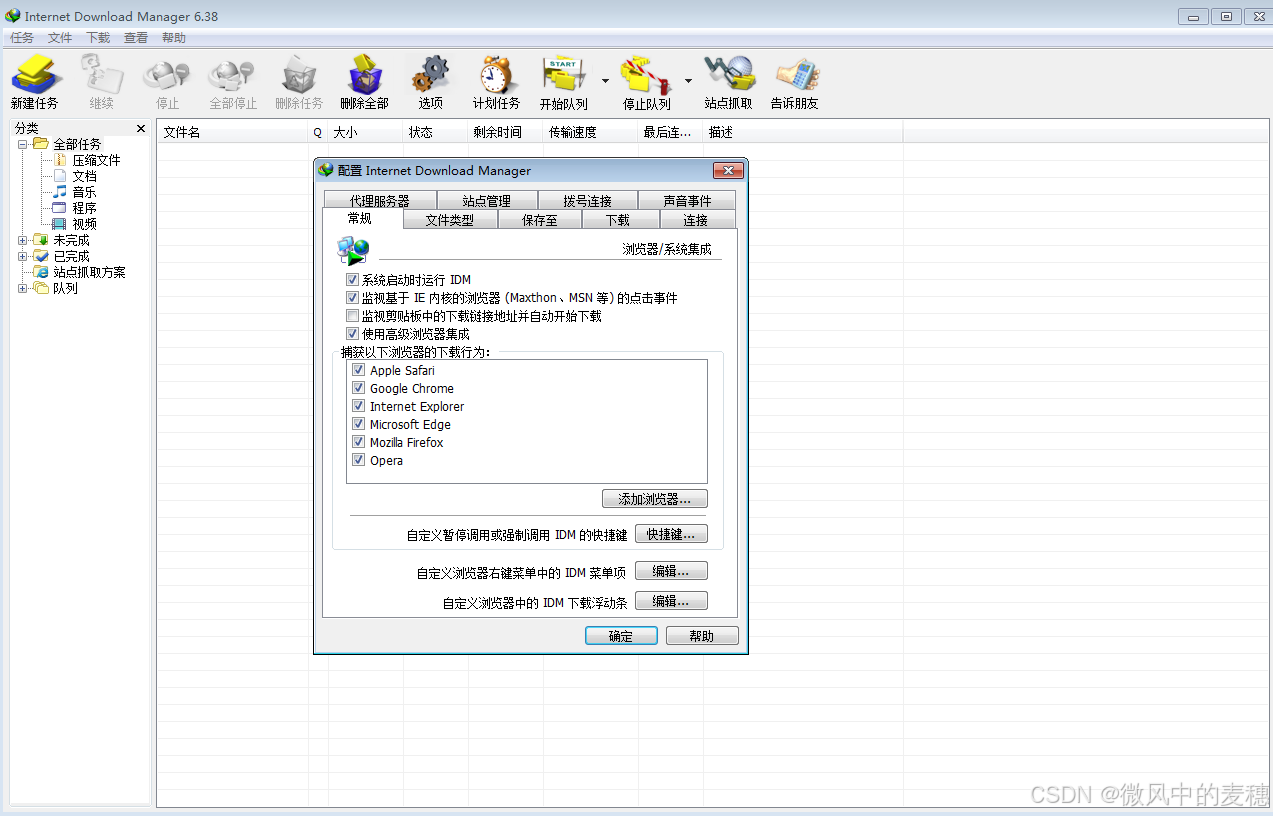The width and height of the screenshot is (1273, 816).
Task: Switch to the 拨号连接 tab
Action: [587, 200]
